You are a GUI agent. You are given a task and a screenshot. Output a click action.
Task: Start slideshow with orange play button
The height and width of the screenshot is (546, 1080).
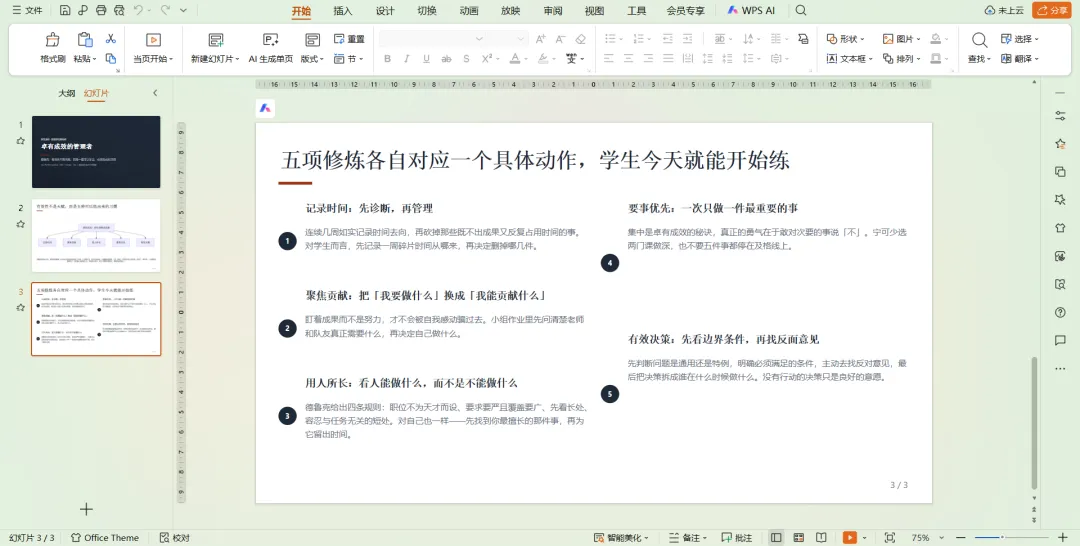click(x=850, y=538)
